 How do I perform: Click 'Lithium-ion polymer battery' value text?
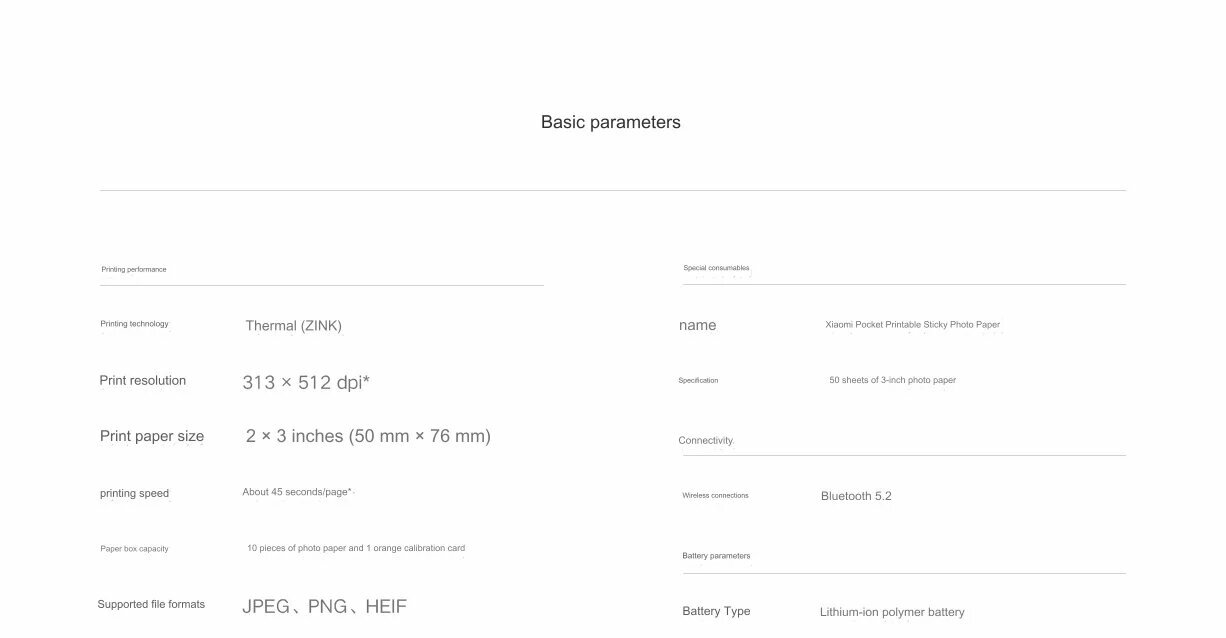892,612
